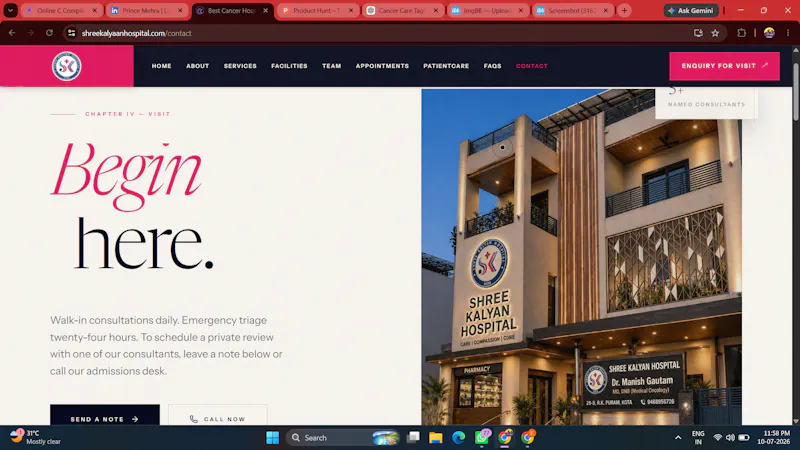
Task: Switch to the Online C Compiler tab
Action: point(61,11)
